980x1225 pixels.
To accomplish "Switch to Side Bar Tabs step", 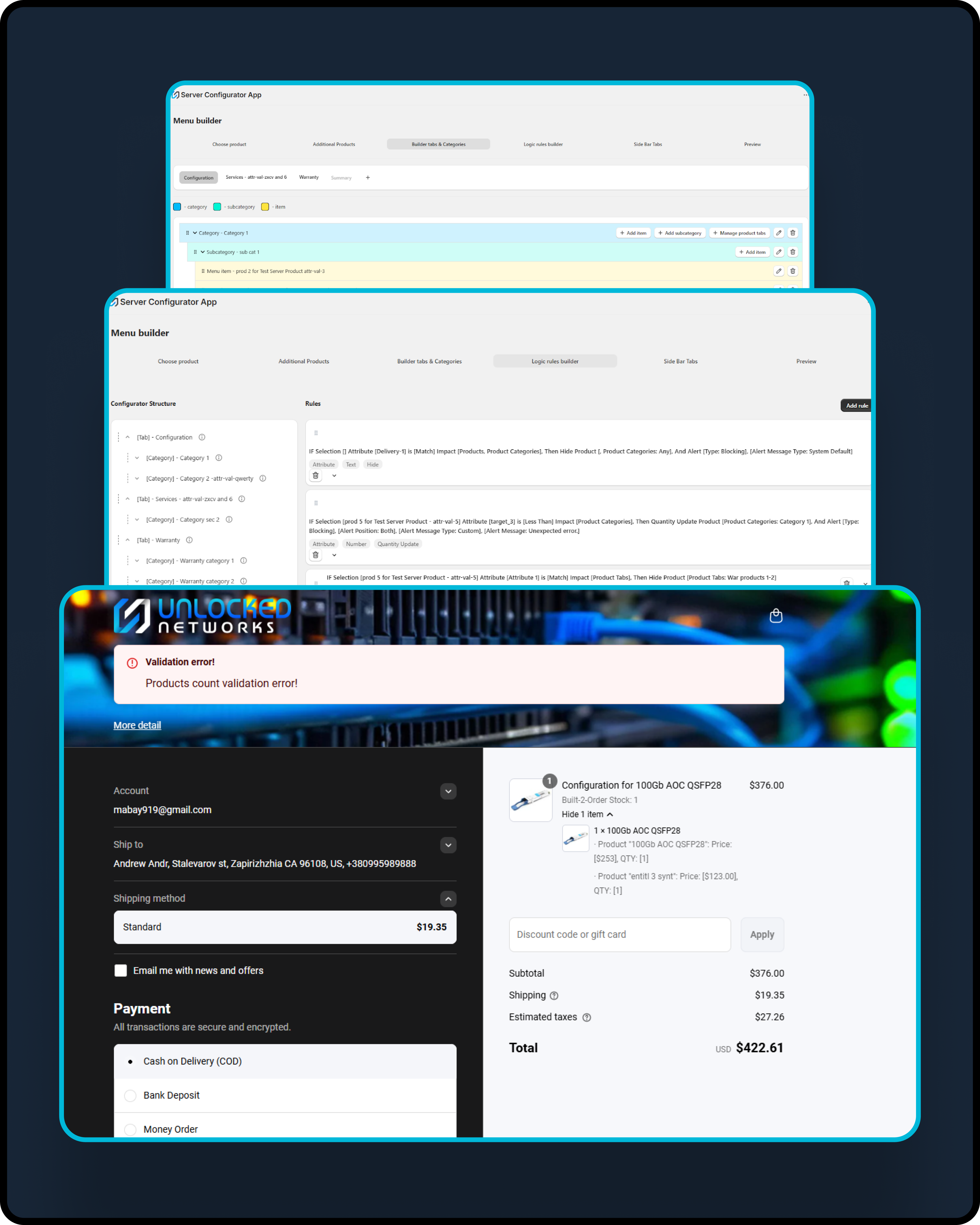I will pyautogui.click(x=680, y=361).
